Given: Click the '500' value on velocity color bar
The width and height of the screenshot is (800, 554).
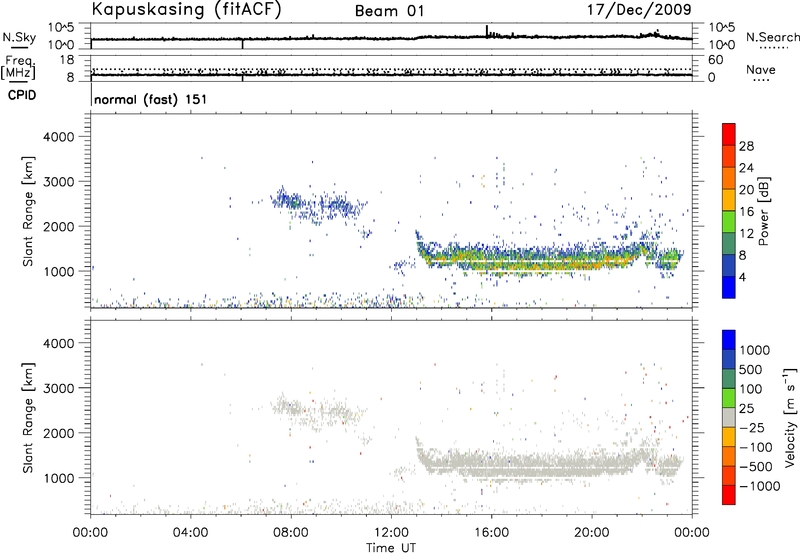Looking at the screenshot, I should click(751, 370).
